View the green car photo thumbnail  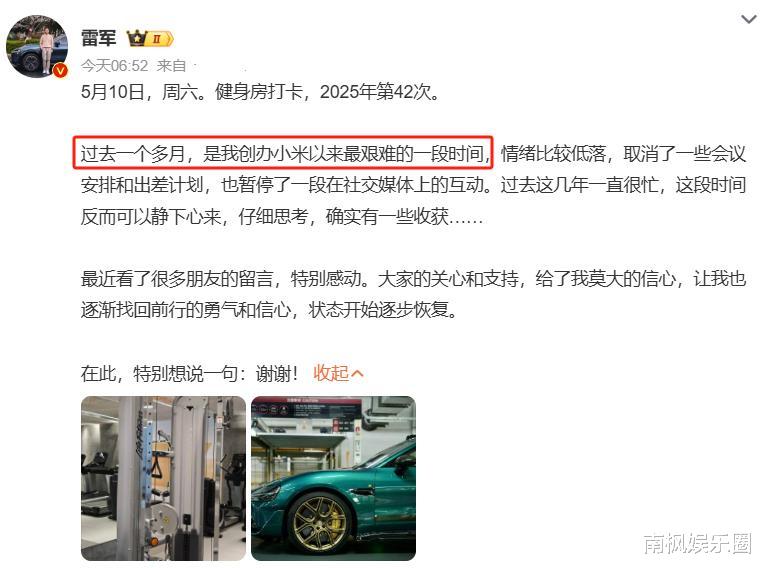coord(333,478)
